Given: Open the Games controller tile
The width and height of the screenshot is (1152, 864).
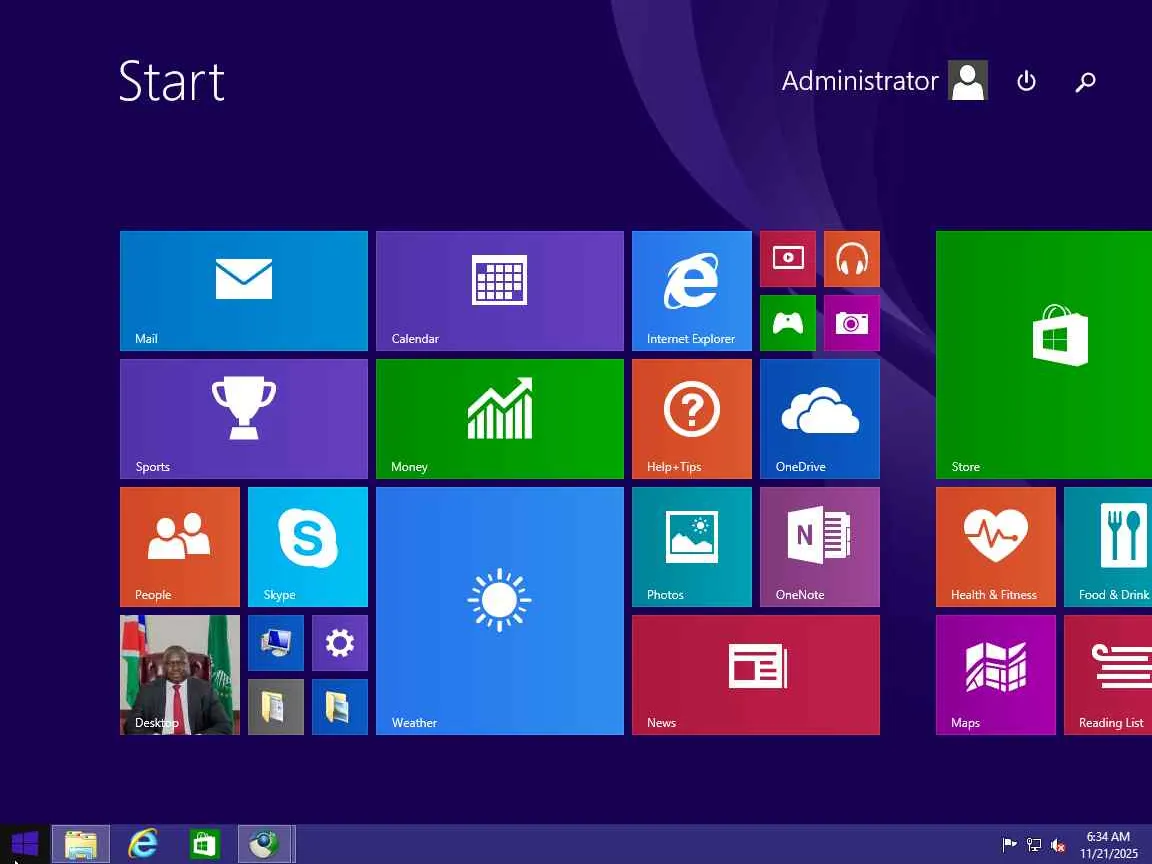Looking at the screenshot, I should pos(788,323).
